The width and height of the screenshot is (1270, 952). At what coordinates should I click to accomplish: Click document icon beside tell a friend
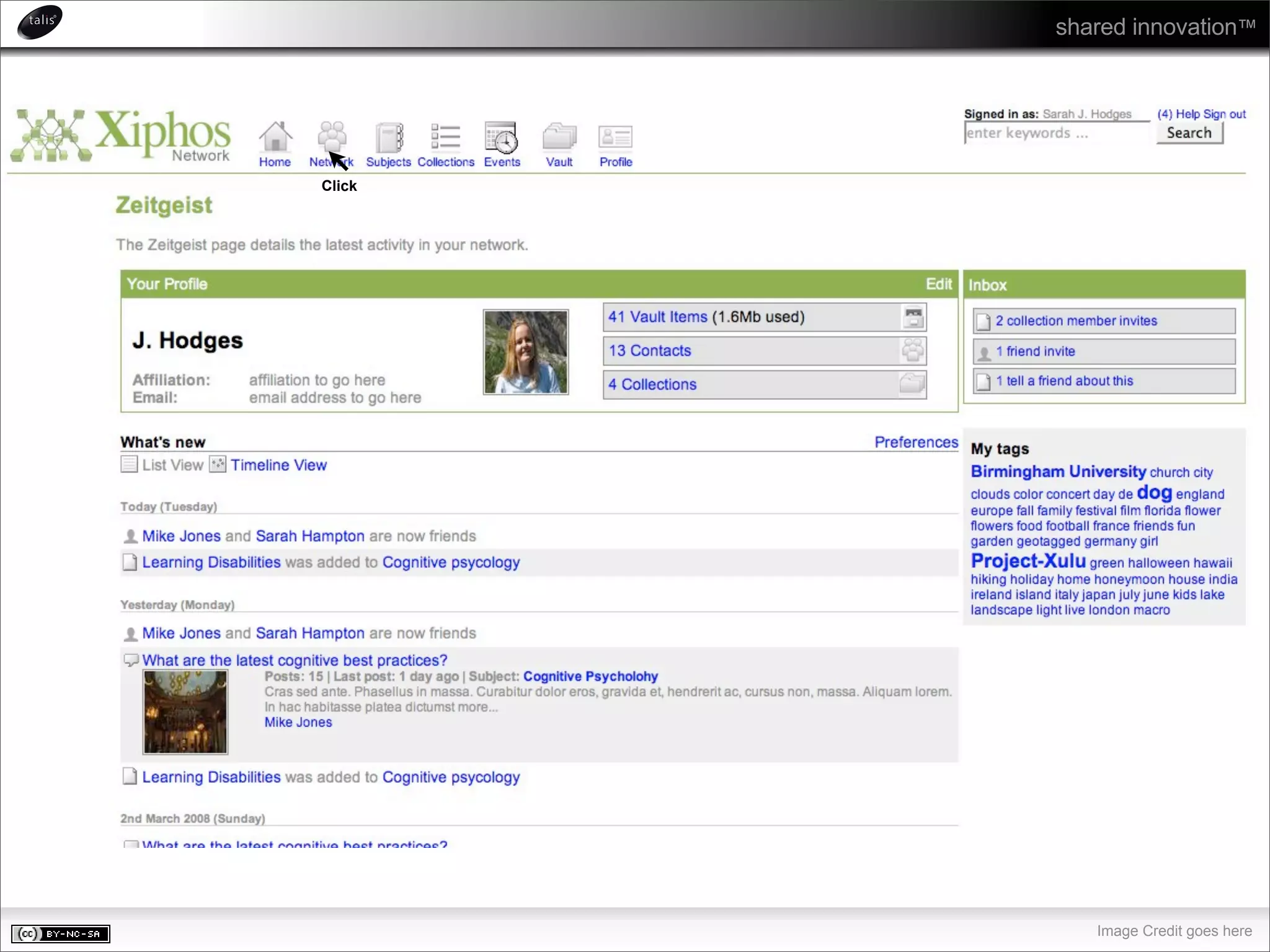click(x=983, y=382)
